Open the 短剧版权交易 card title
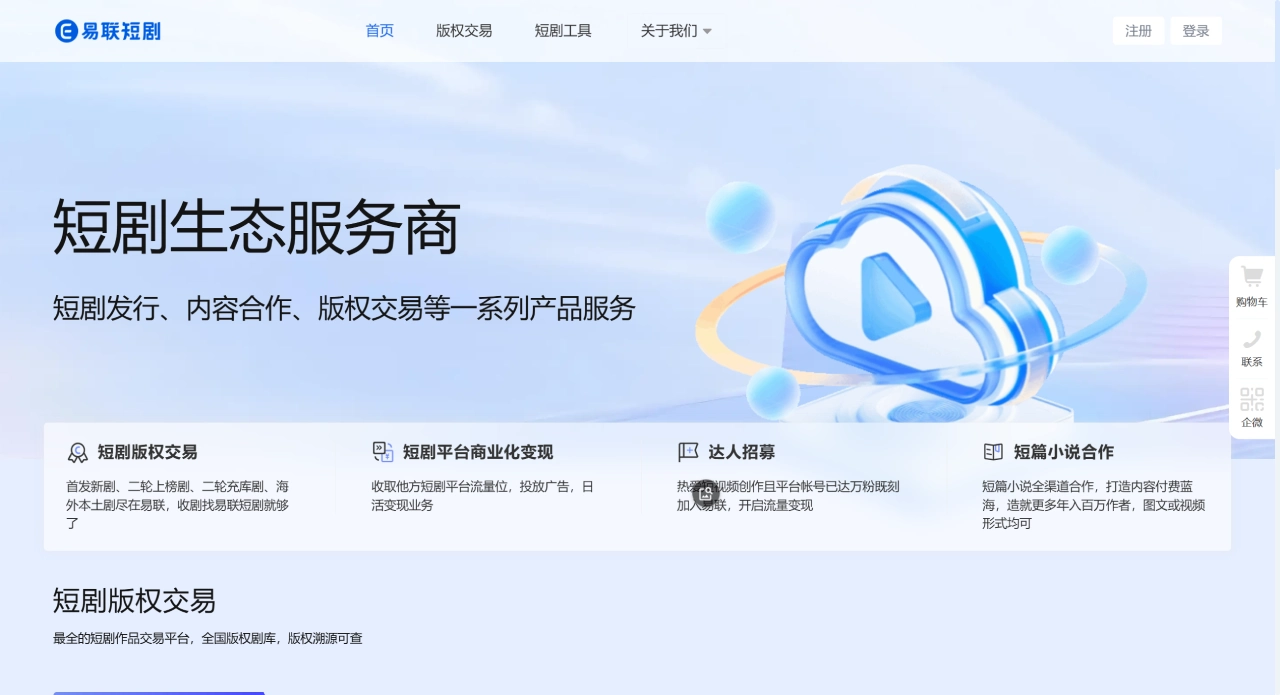 tap(147, 452)
